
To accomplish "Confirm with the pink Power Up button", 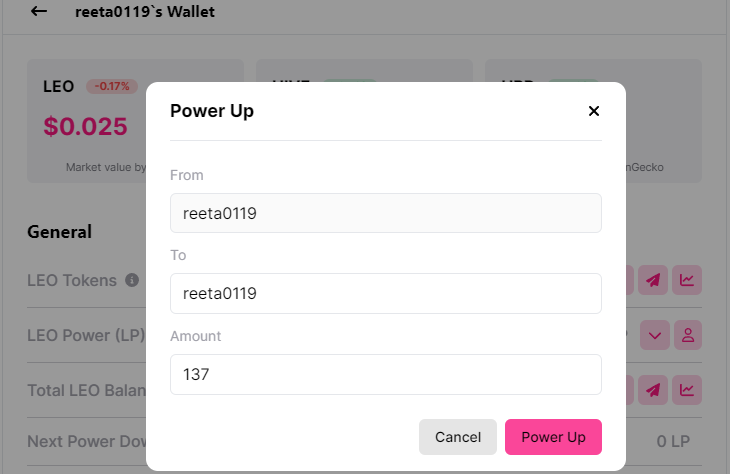I will (x=553, y=437).
